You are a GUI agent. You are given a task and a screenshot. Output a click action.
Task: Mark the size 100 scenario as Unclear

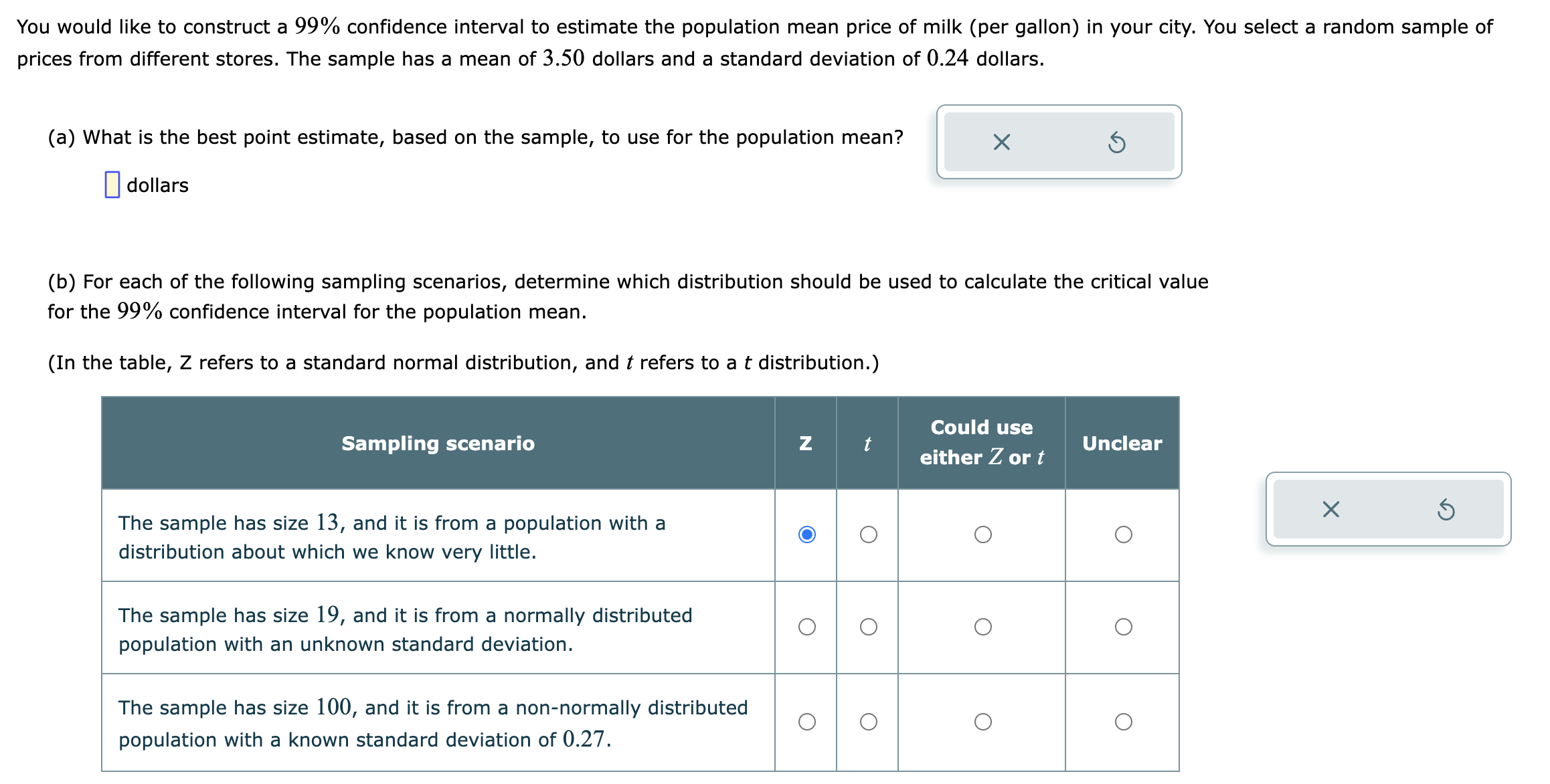click(x=1123, y=720)
